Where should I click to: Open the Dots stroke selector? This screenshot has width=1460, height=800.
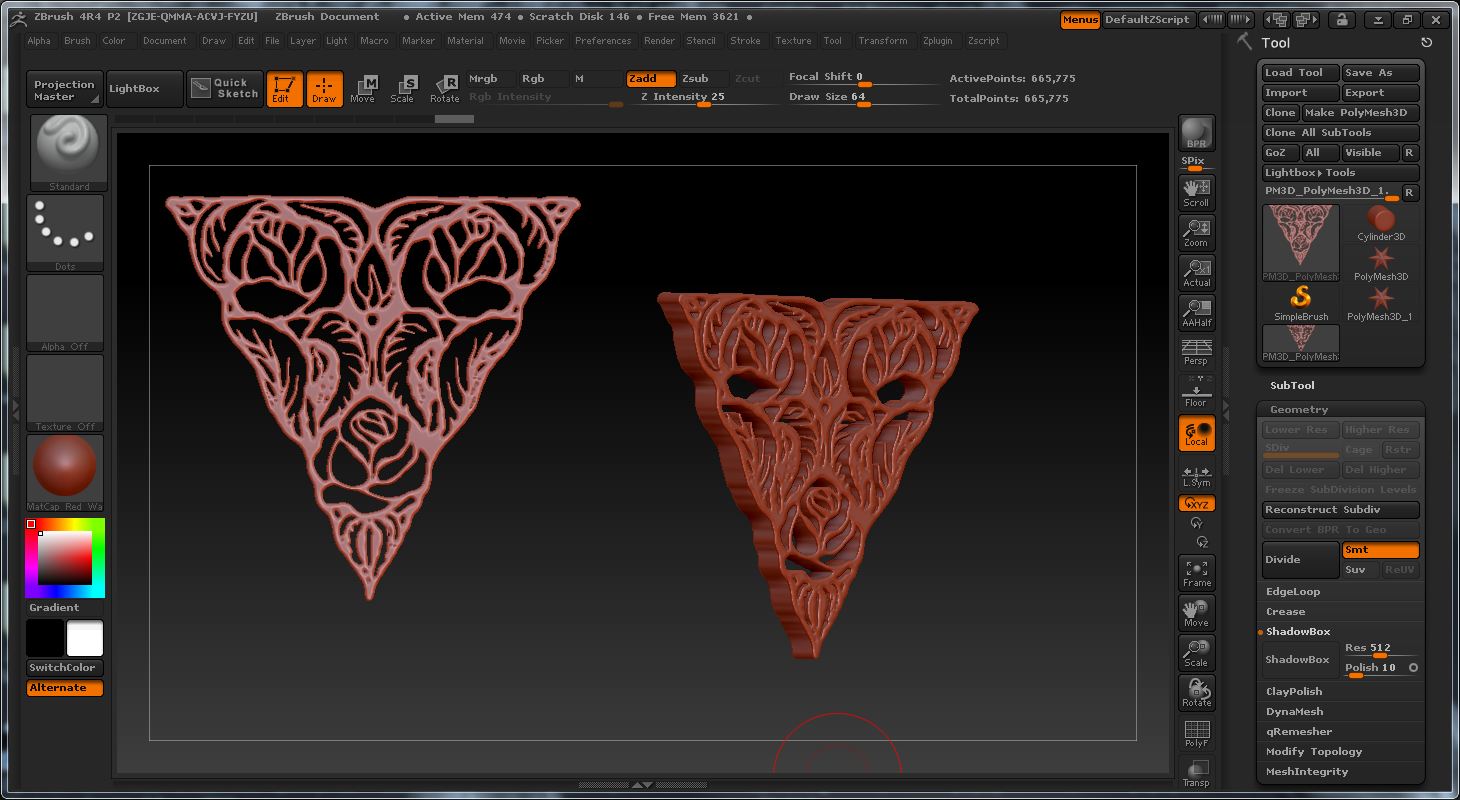pyautogui.click(x=66, y=233)
